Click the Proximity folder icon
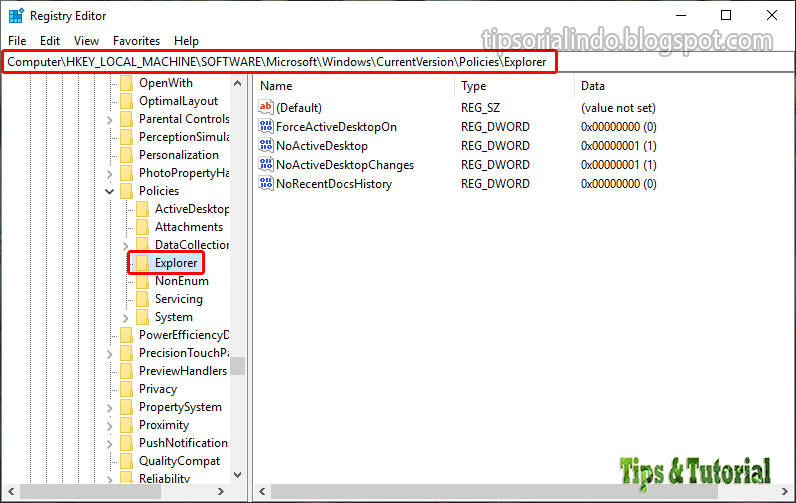The height and width of the screenshot is (503, 796). point(126,425)
